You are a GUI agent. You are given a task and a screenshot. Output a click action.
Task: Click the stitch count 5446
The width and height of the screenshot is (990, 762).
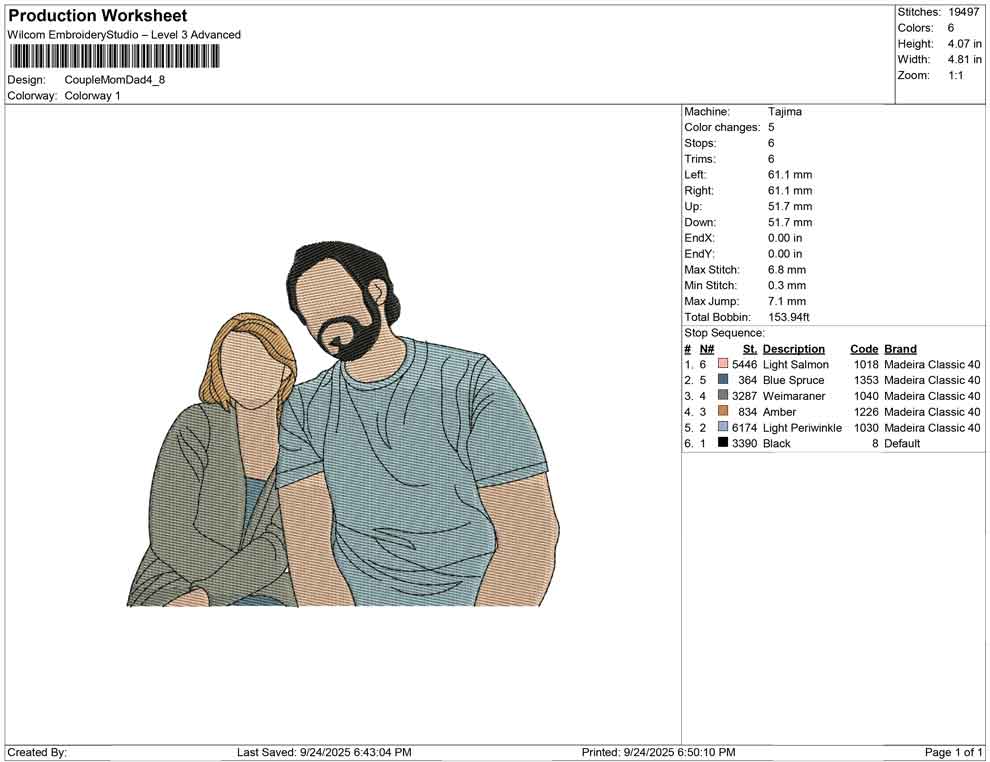click(744, 364)
